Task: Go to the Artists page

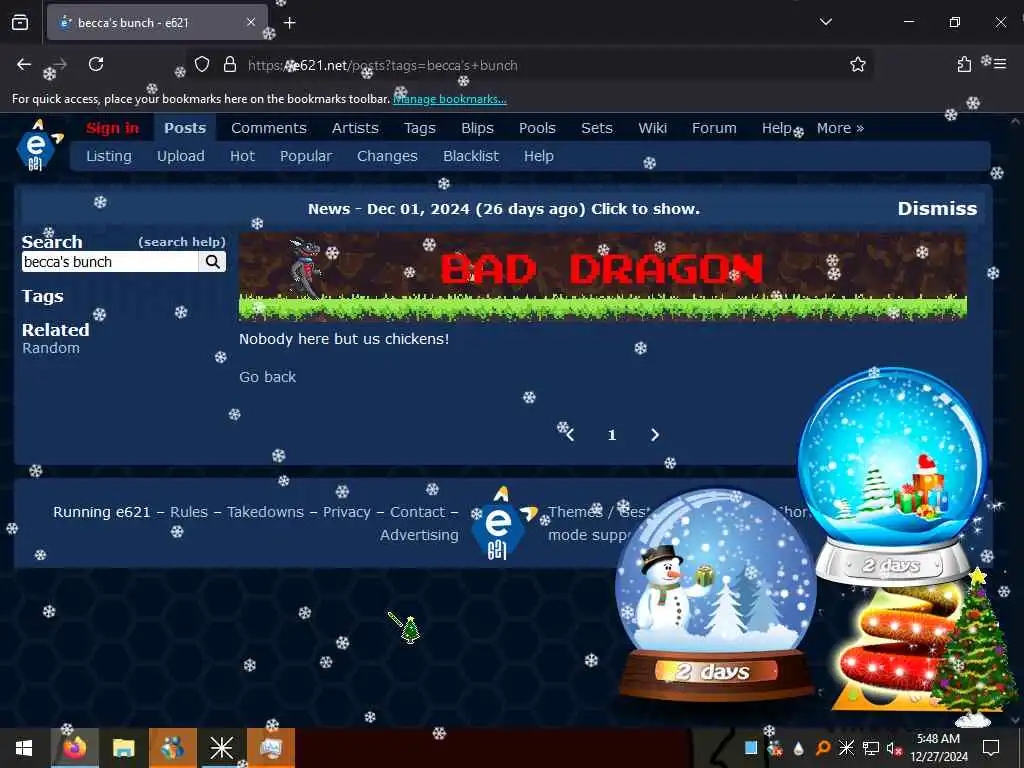Action: click(355, 128)
